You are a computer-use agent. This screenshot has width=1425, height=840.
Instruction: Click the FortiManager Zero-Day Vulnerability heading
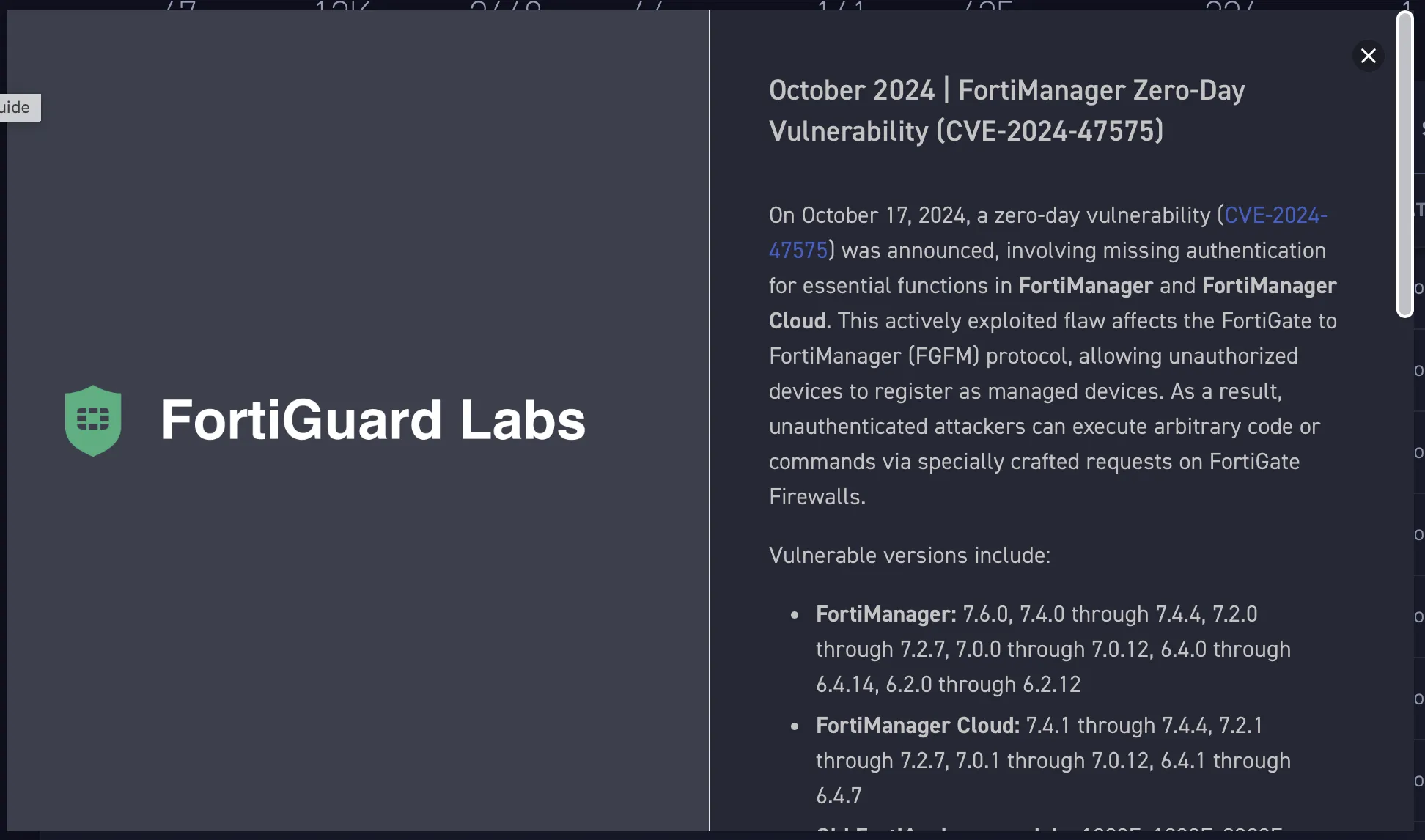pyautogui.click(x=1006, y=111)
